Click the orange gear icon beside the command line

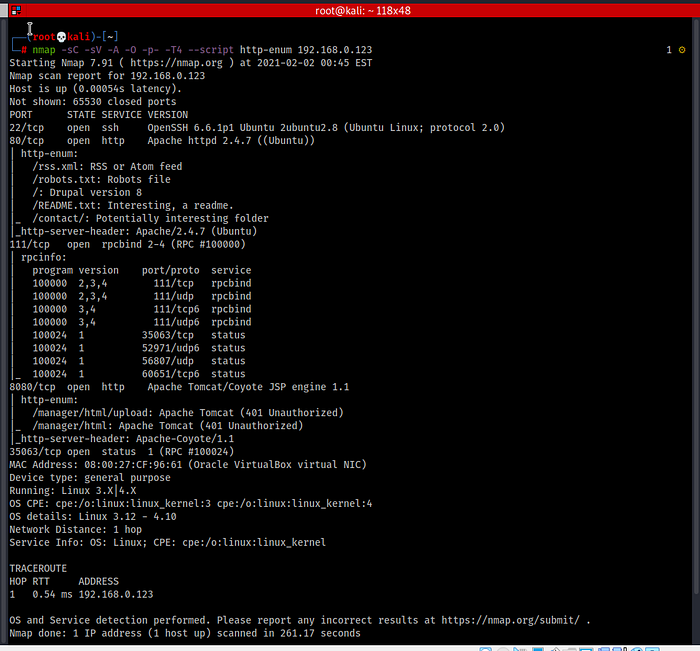(x=682, y=50)
